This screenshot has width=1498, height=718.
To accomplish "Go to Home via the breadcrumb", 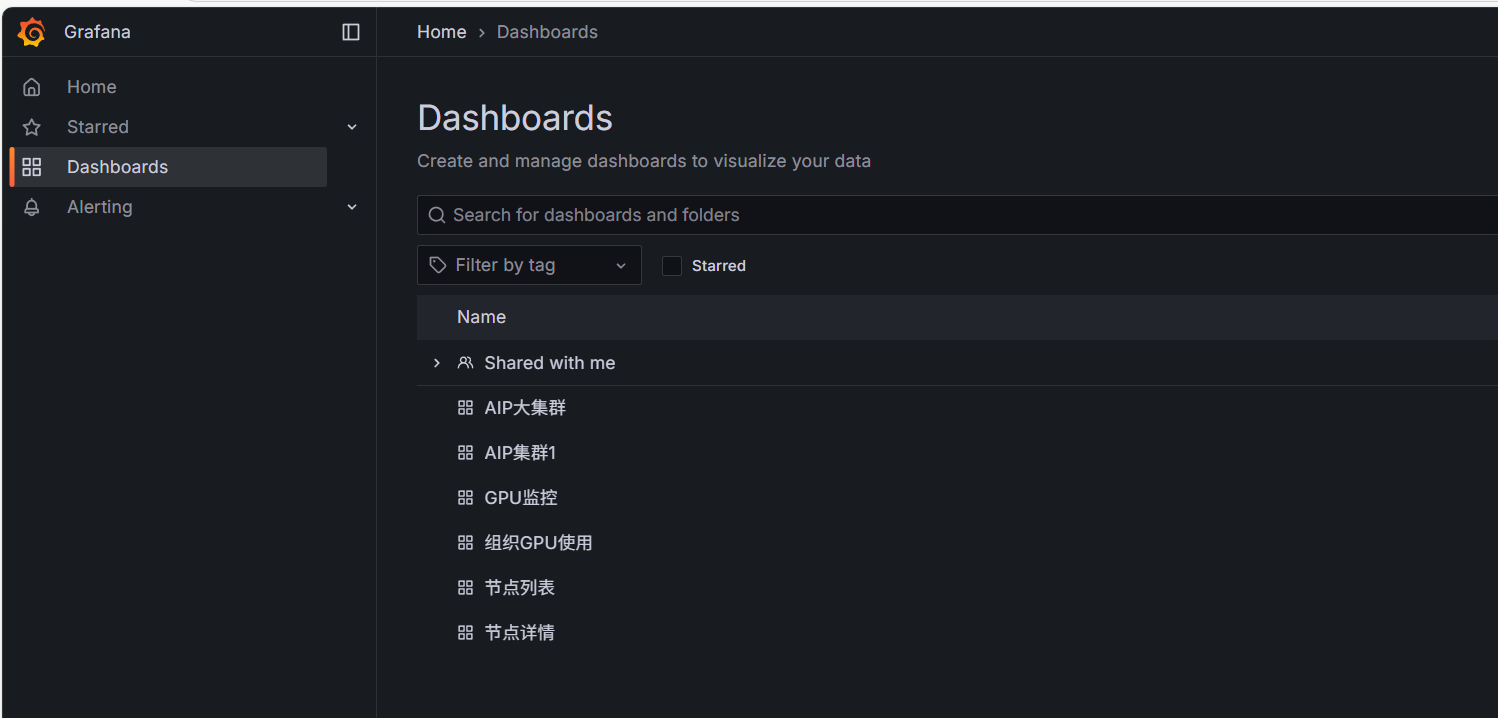I will (x=441, y=32).
